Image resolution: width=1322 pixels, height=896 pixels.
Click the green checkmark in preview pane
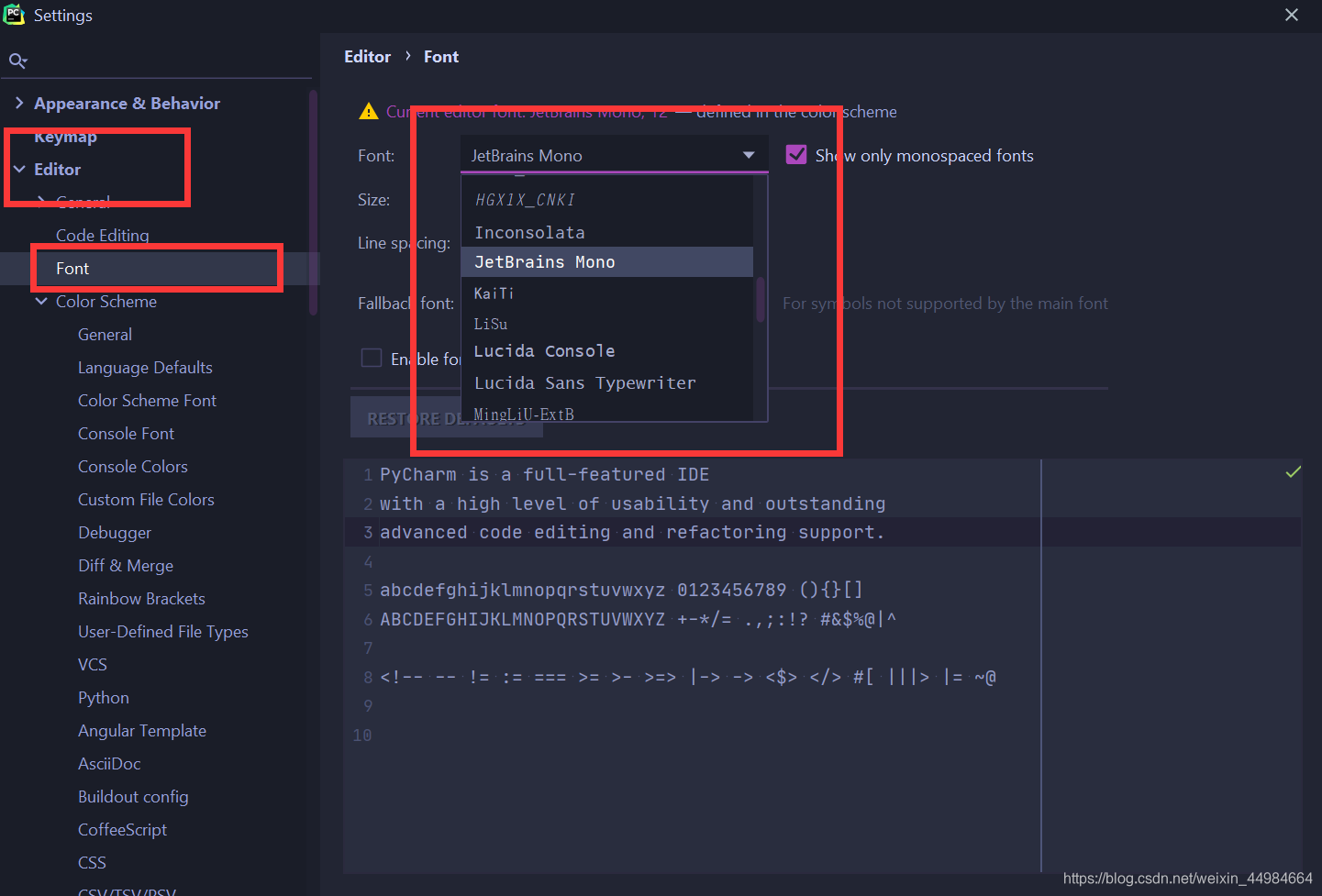(1294, 472)
